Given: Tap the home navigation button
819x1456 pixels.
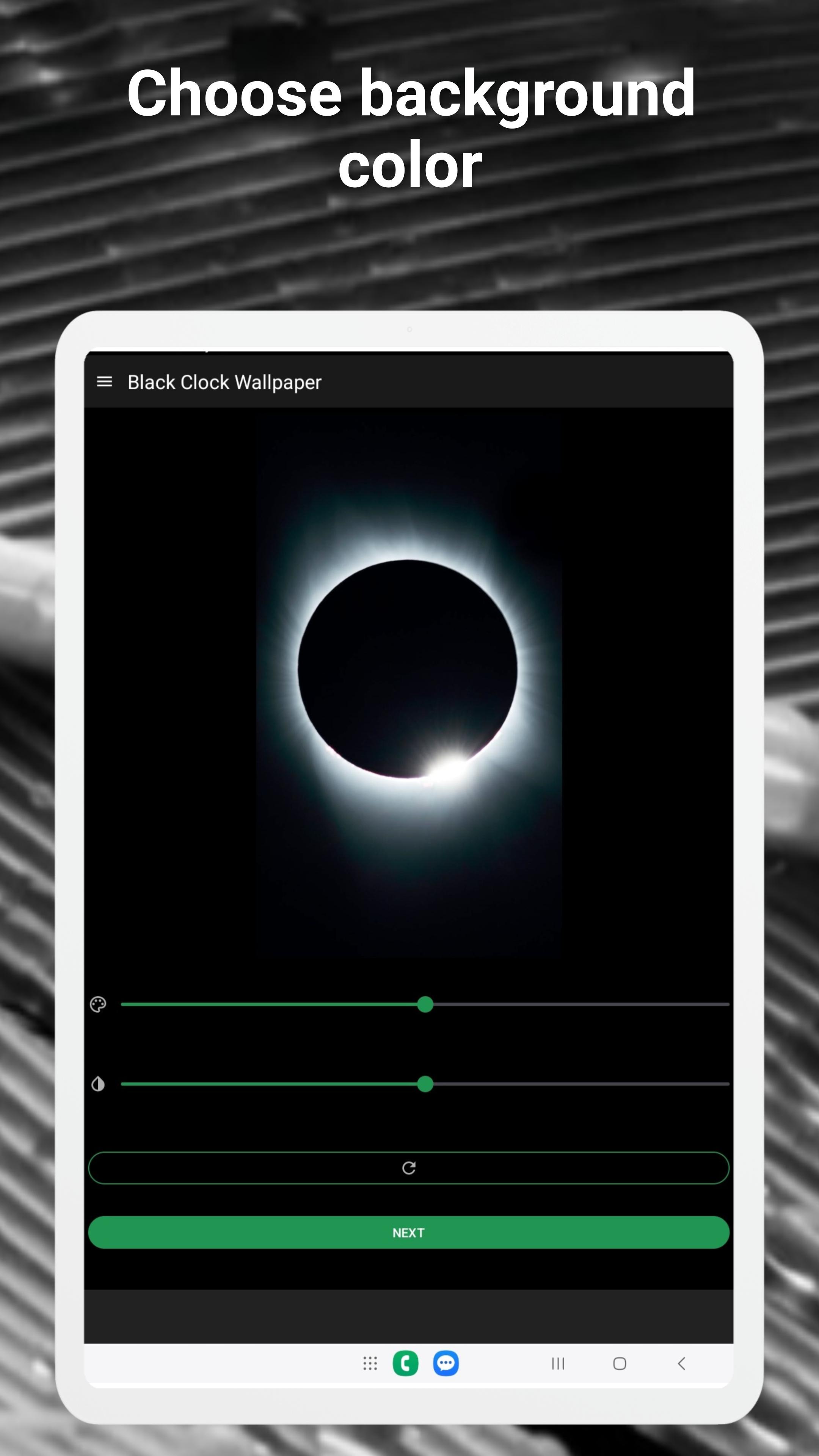Looking at the screenshot, I should pyautogui.click(x=620, y=1363).
